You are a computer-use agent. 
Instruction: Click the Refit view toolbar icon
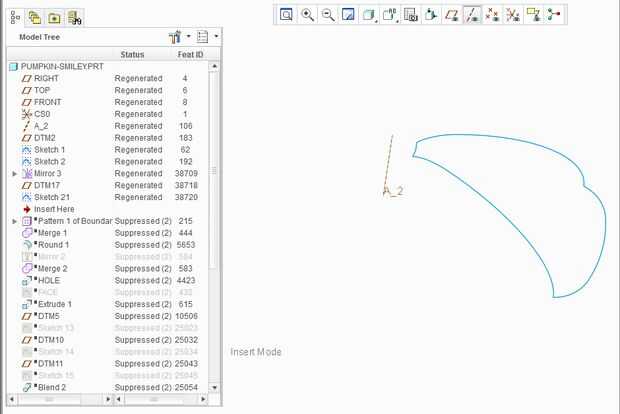point(286,15)
